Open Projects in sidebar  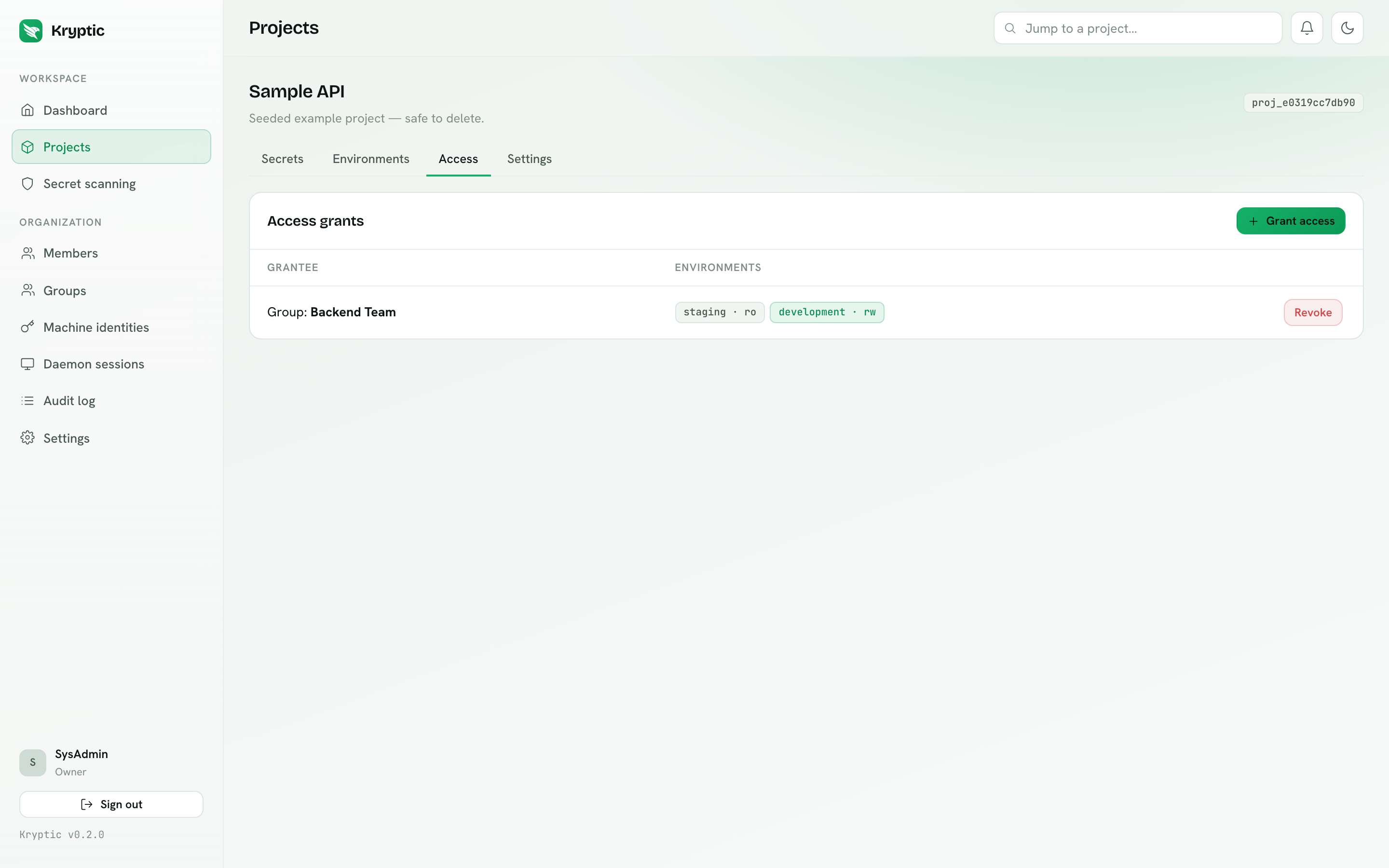pos(111,147)
